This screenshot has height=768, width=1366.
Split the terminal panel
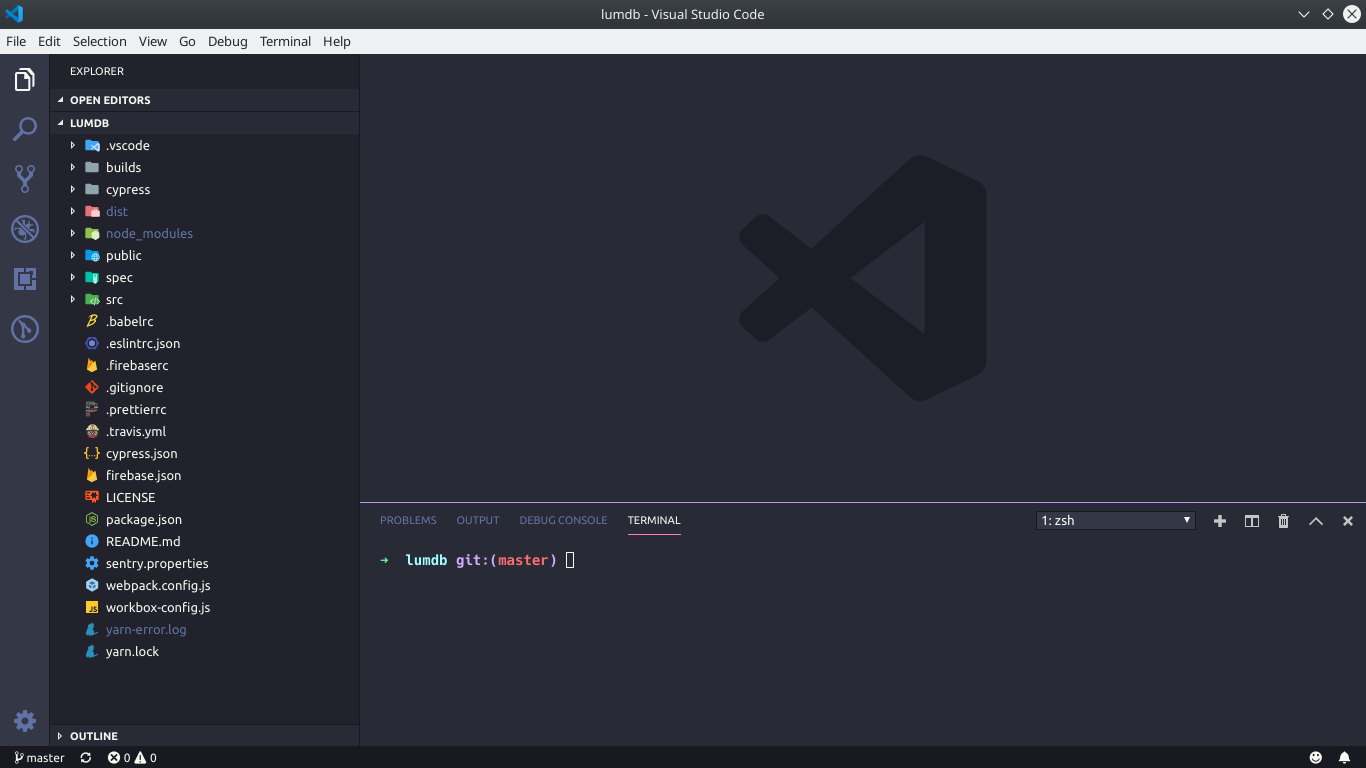tap(1251, 521)
